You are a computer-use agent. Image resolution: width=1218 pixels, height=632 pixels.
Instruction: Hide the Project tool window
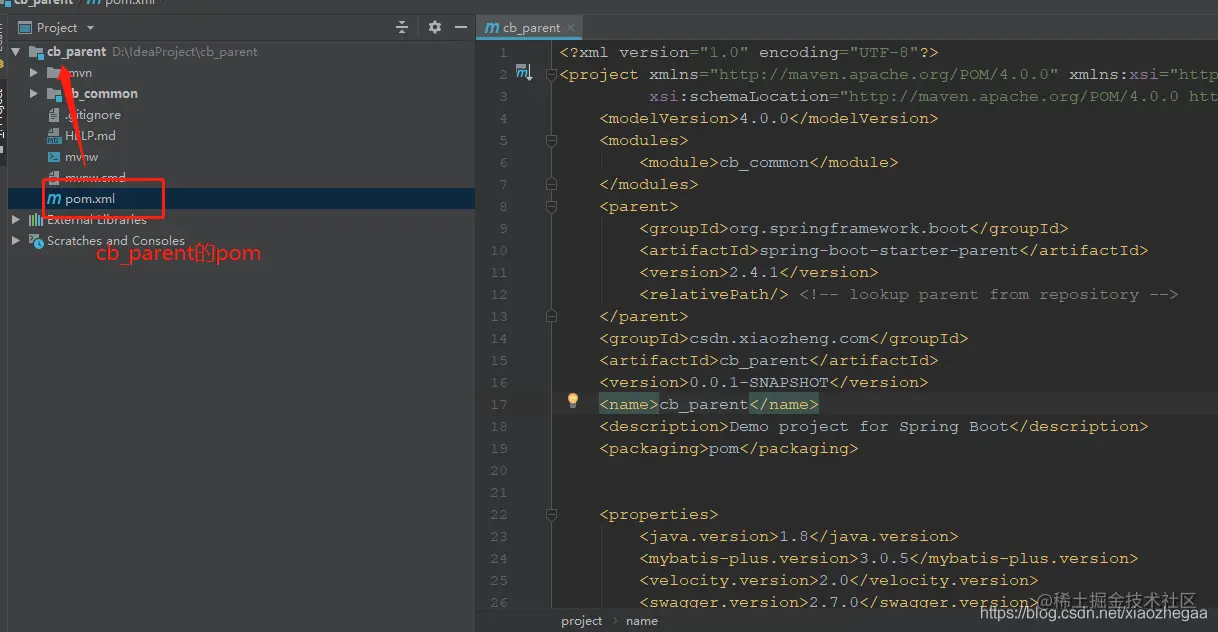(460, 28)
